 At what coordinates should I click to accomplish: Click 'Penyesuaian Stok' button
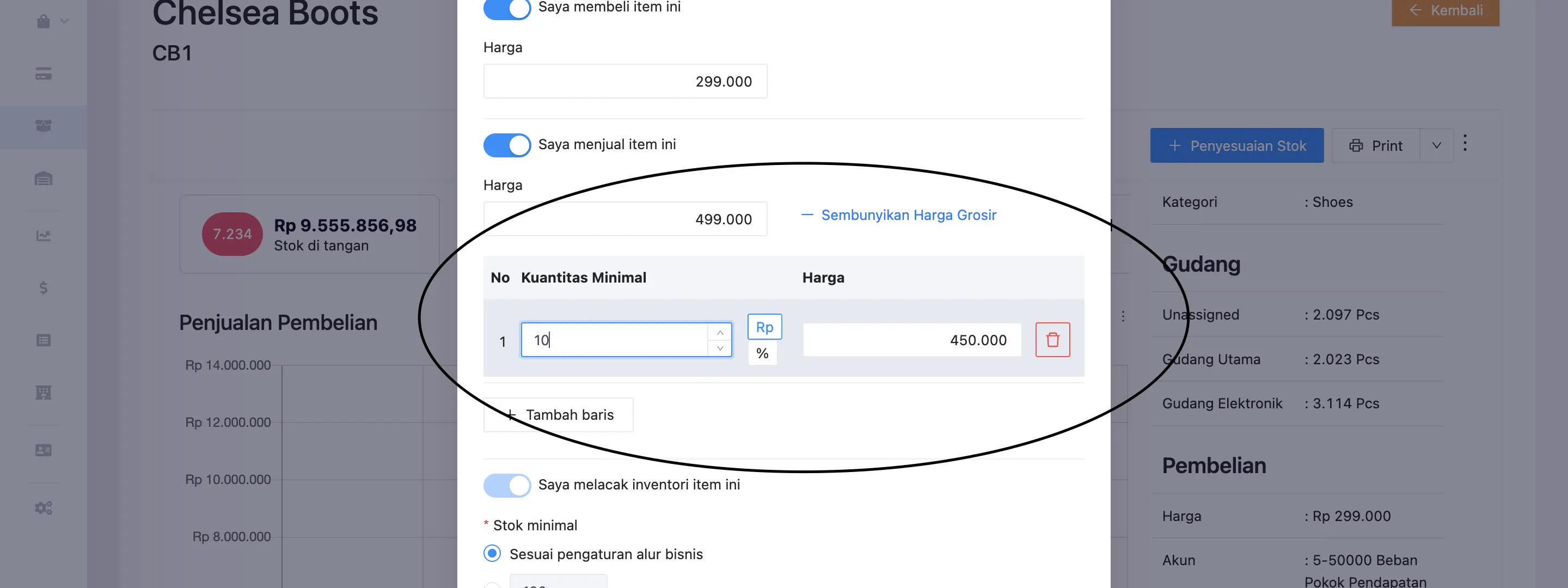tap(1236, 145)
